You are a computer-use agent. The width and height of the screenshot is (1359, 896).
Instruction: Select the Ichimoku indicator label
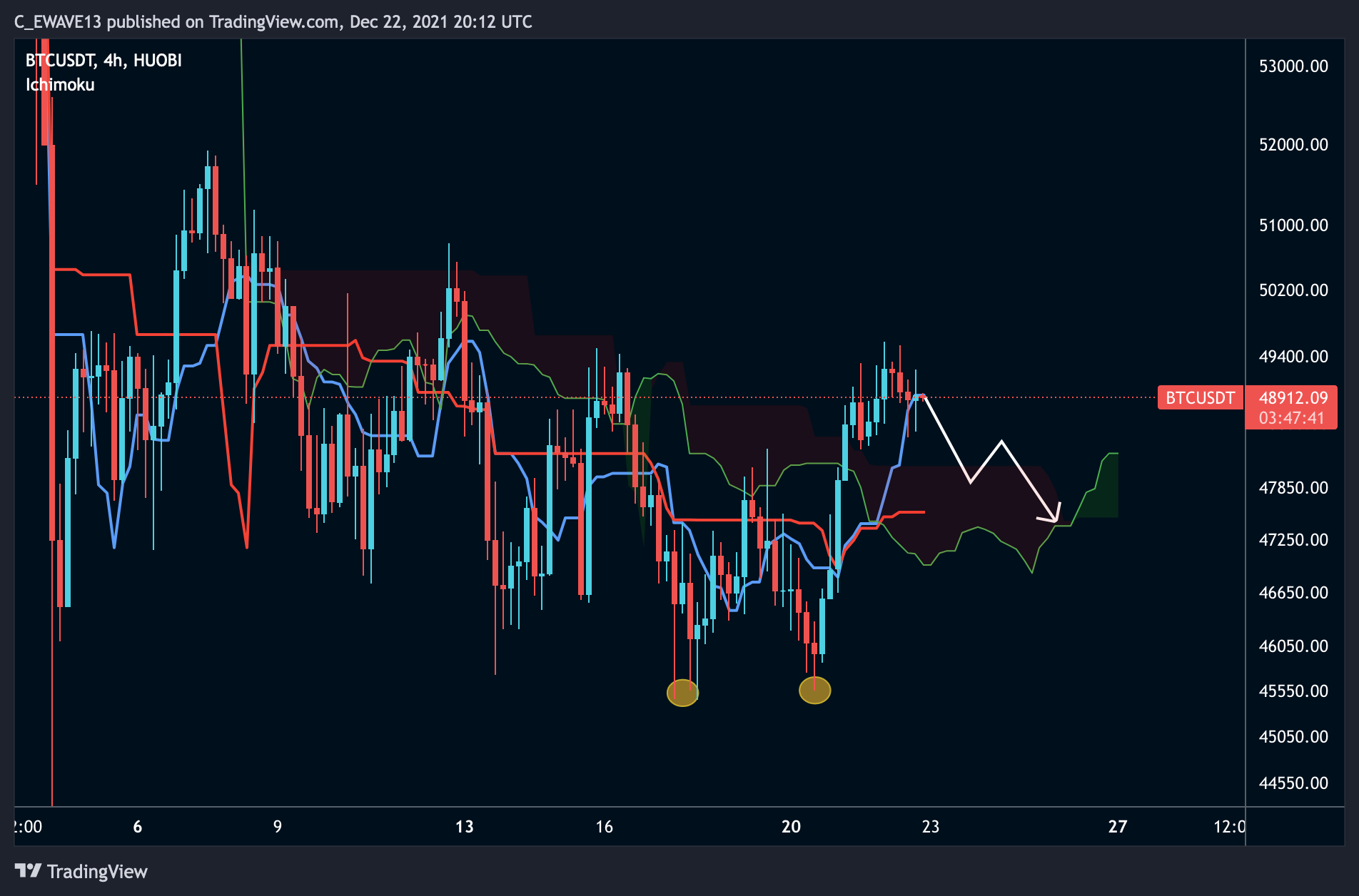click(60, 85)
